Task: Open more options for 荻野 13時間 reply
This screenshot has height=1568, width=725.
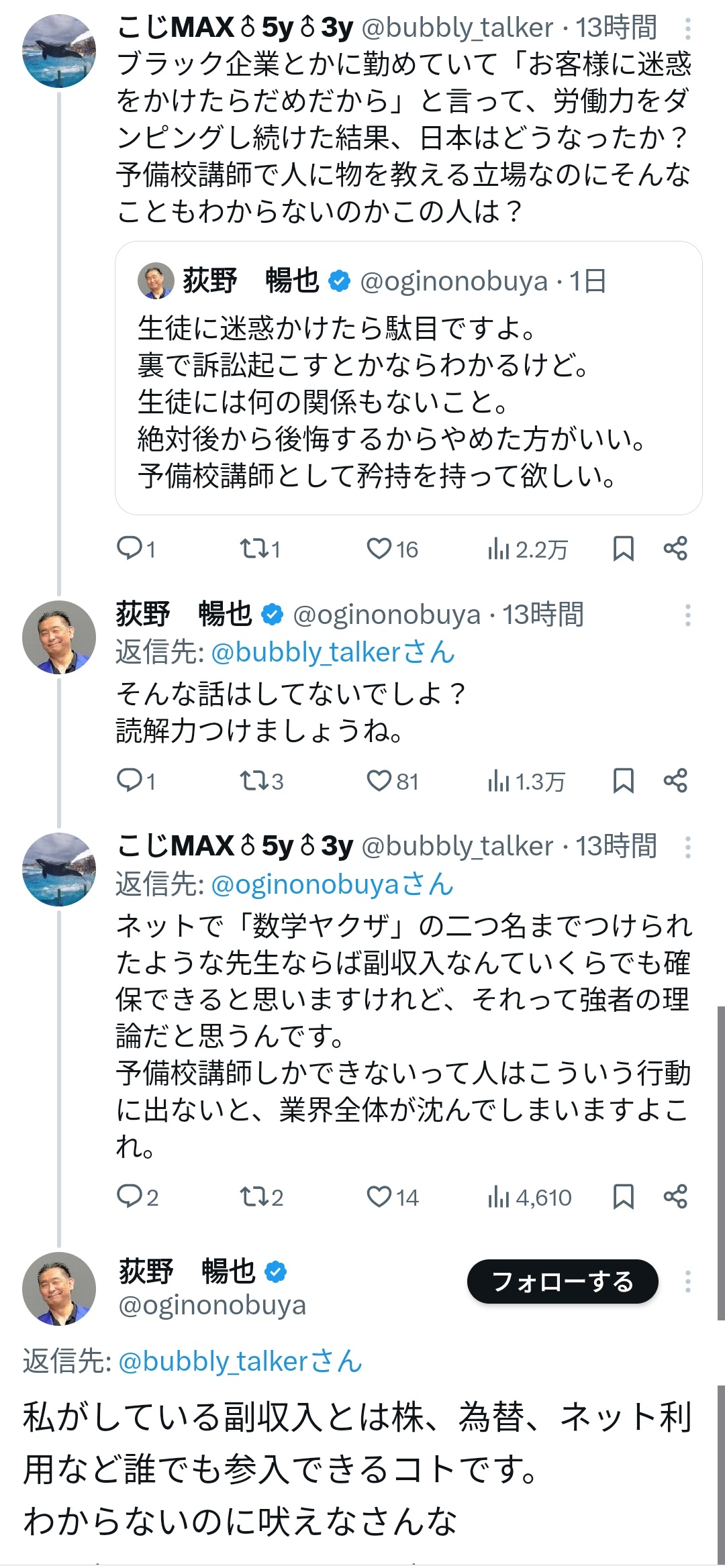Action: click(687, 615)
